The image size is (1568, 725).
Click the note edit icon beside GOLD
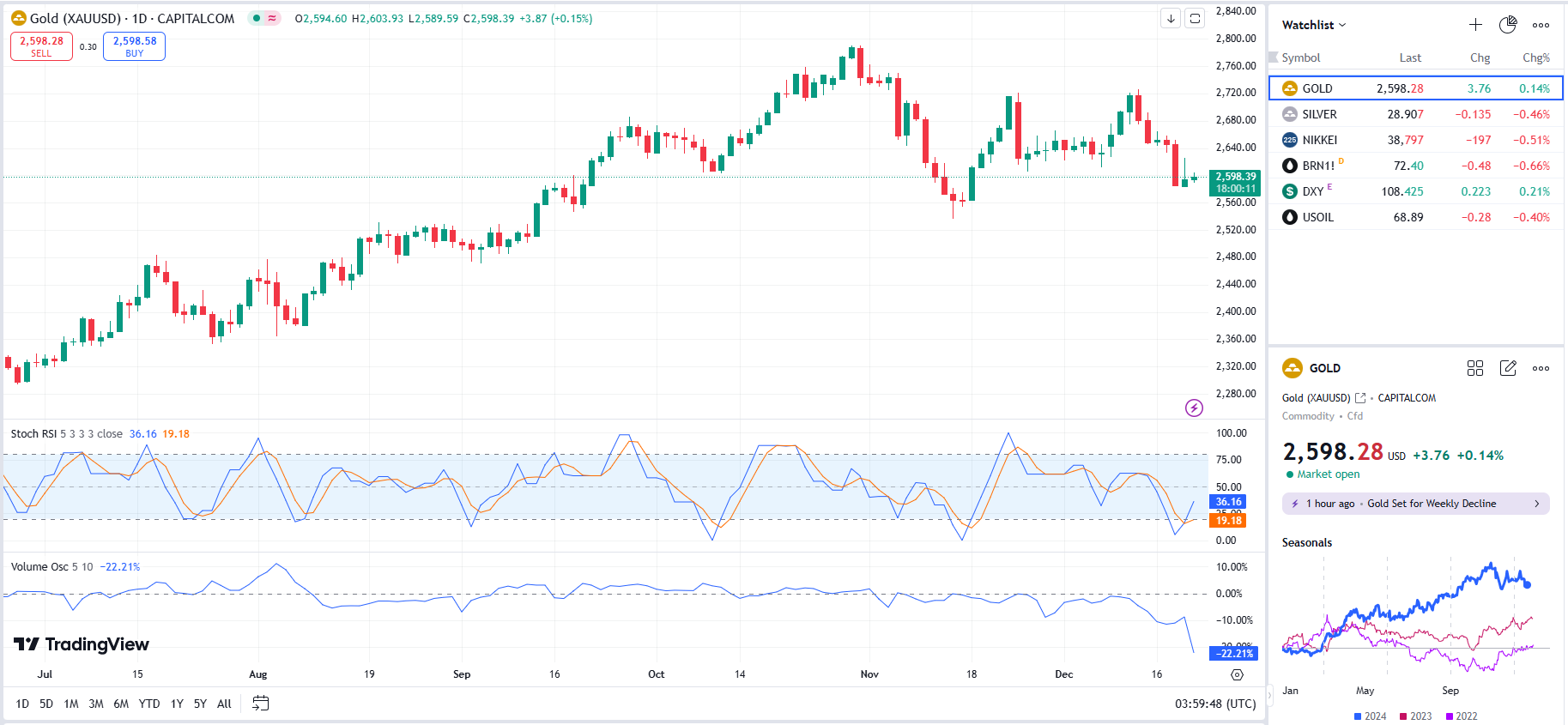1507,368
